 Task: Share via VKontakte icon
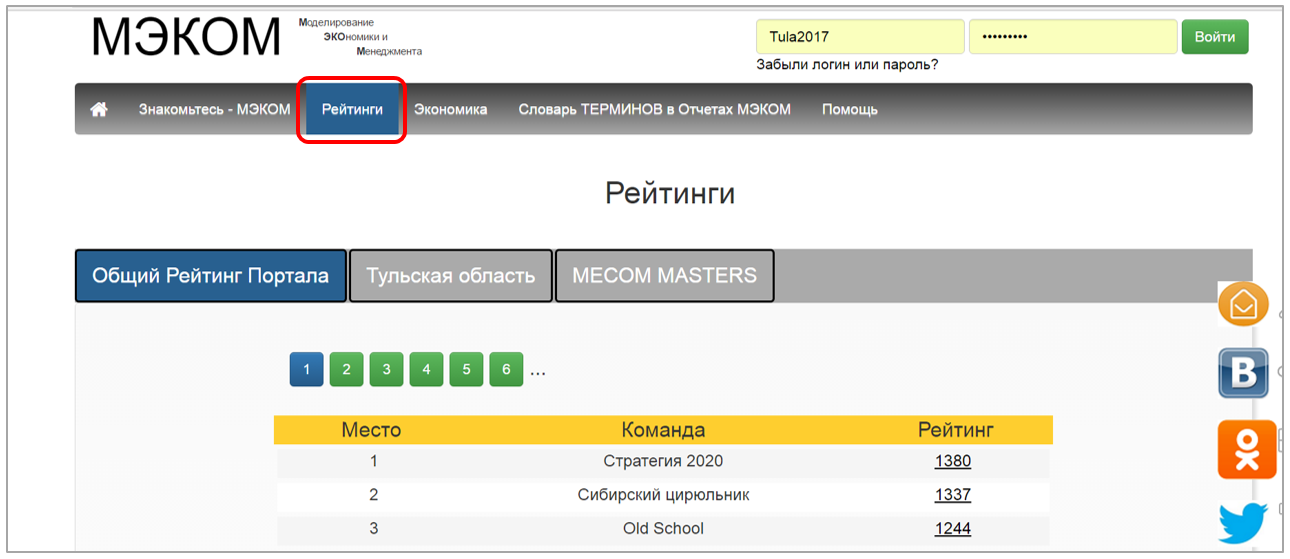tap(1243, 373)
